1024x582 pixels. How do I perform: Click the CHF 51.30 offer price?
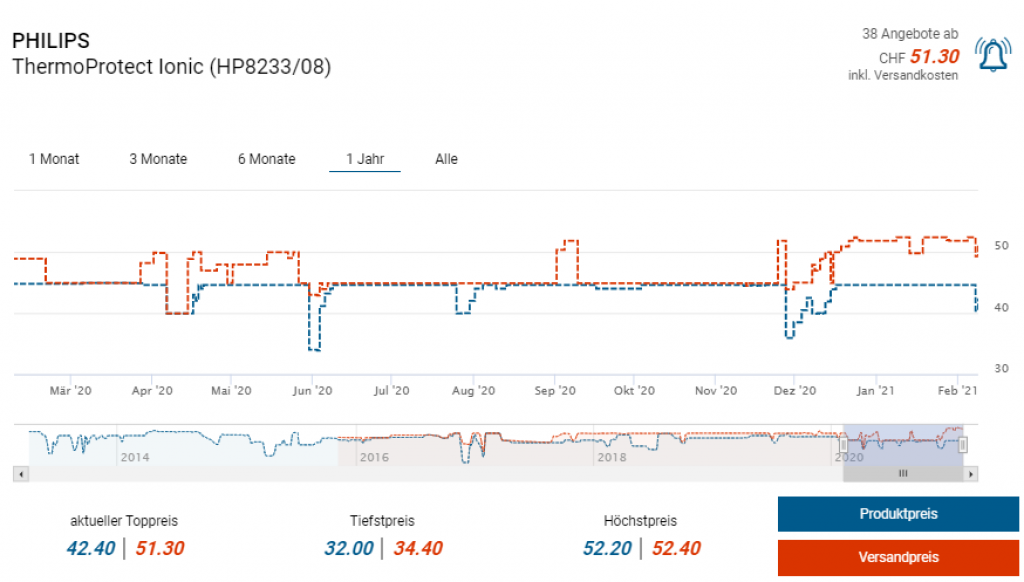[919, 57]
